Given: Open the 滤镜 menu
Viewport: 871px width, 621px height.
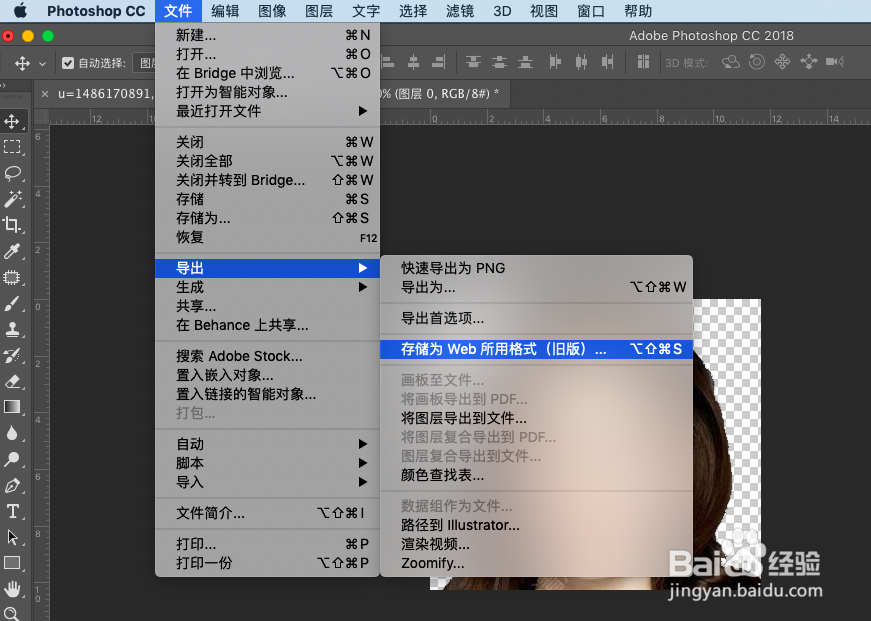Looking at the screenshot, I should 459,11.
